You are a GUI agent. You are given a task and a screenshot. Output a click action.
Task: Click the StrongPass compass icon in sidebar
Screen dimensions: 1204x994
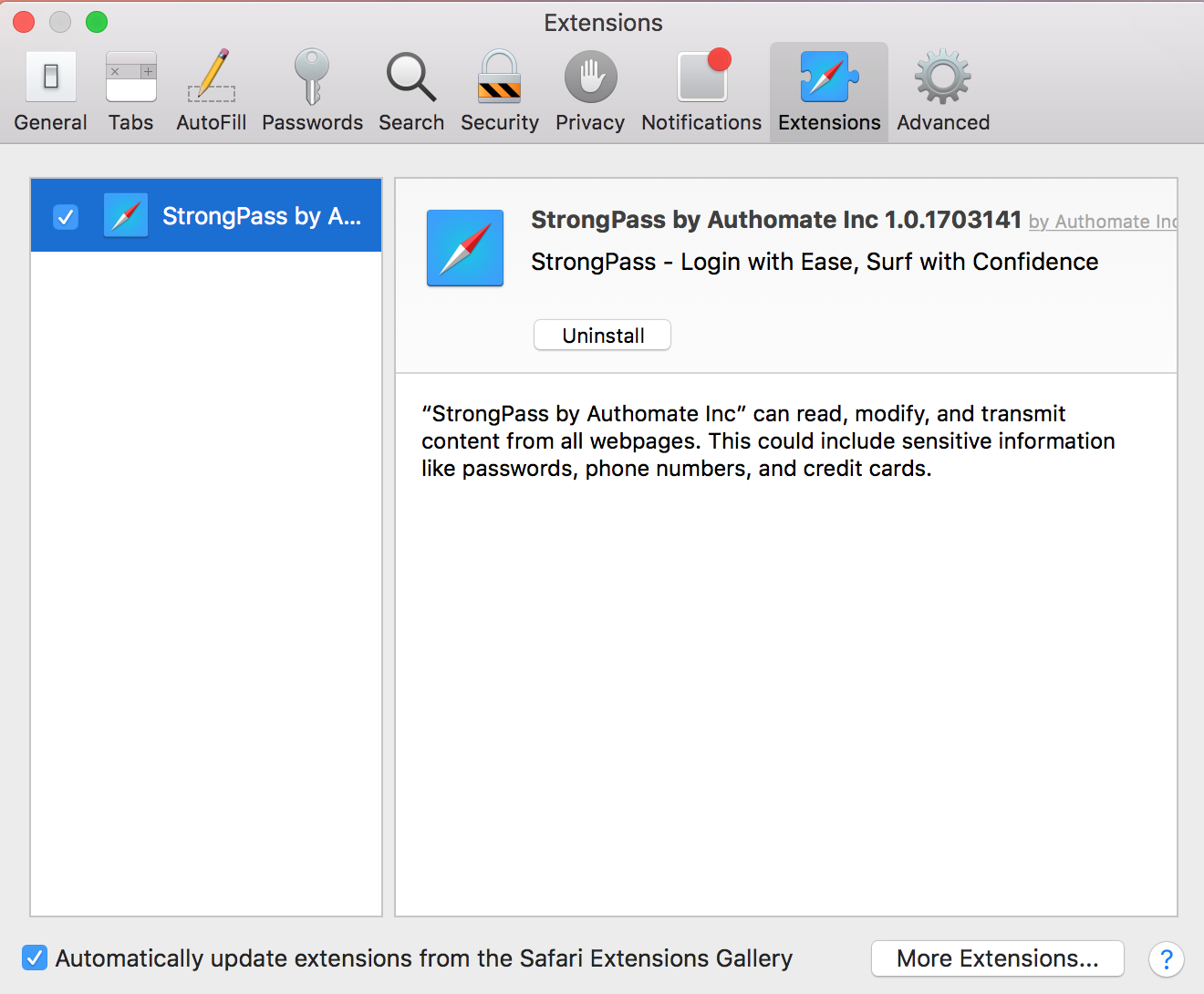pos(126,215)
